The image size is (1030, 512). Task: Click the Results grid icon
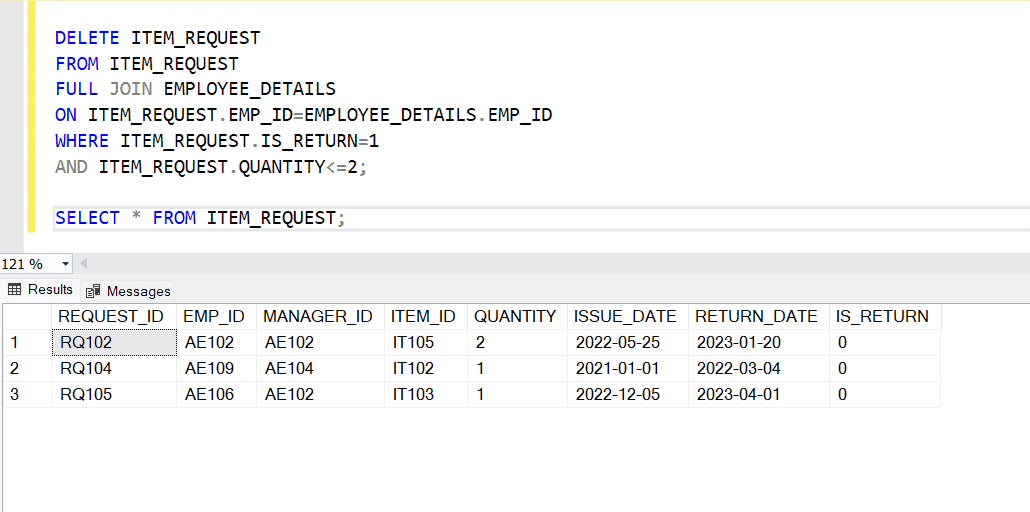[x=14, y=289]
